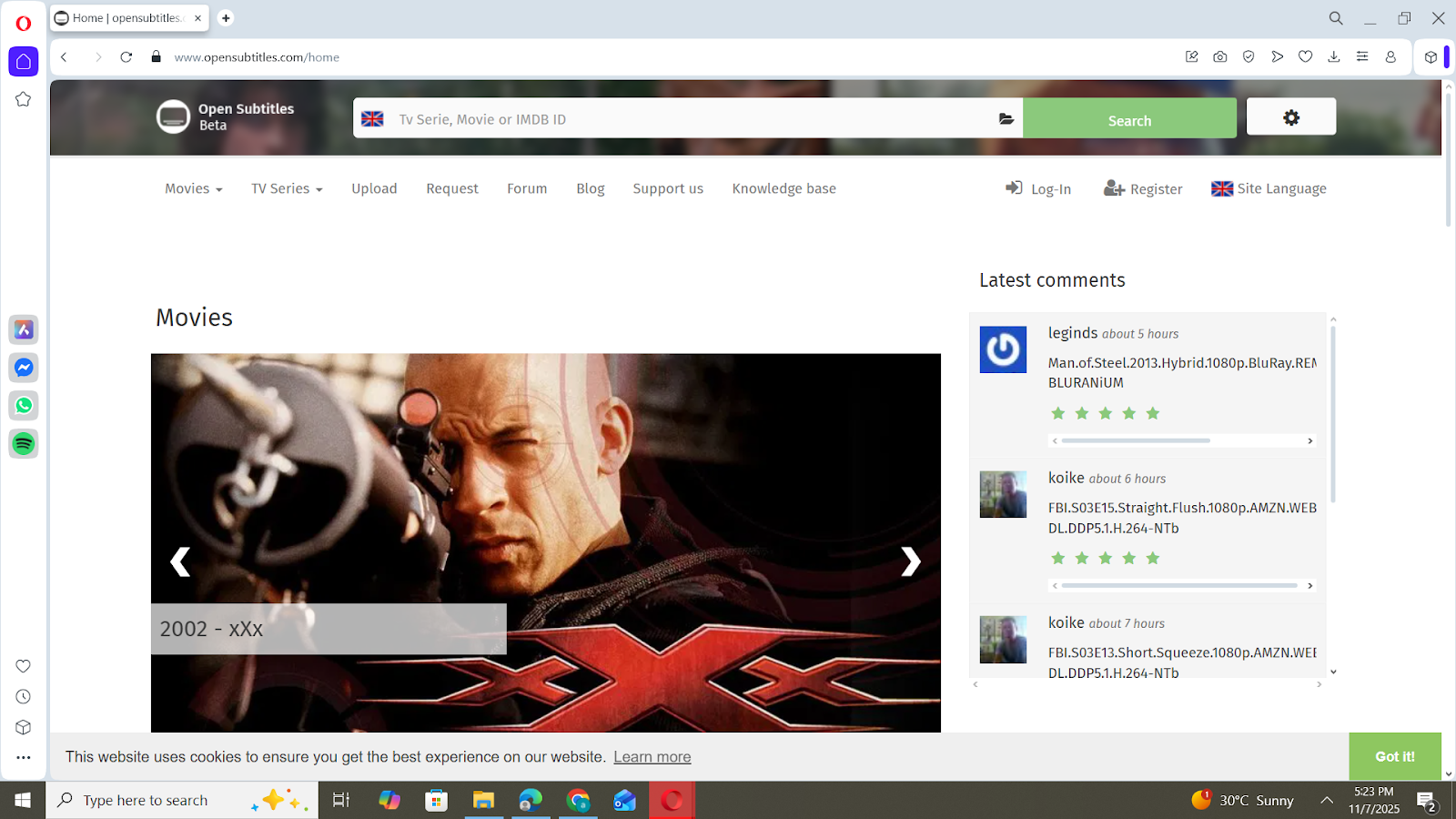The image size is (1456, 819).
Task: Go to the Forum menu item
Action: pos(527,188)
